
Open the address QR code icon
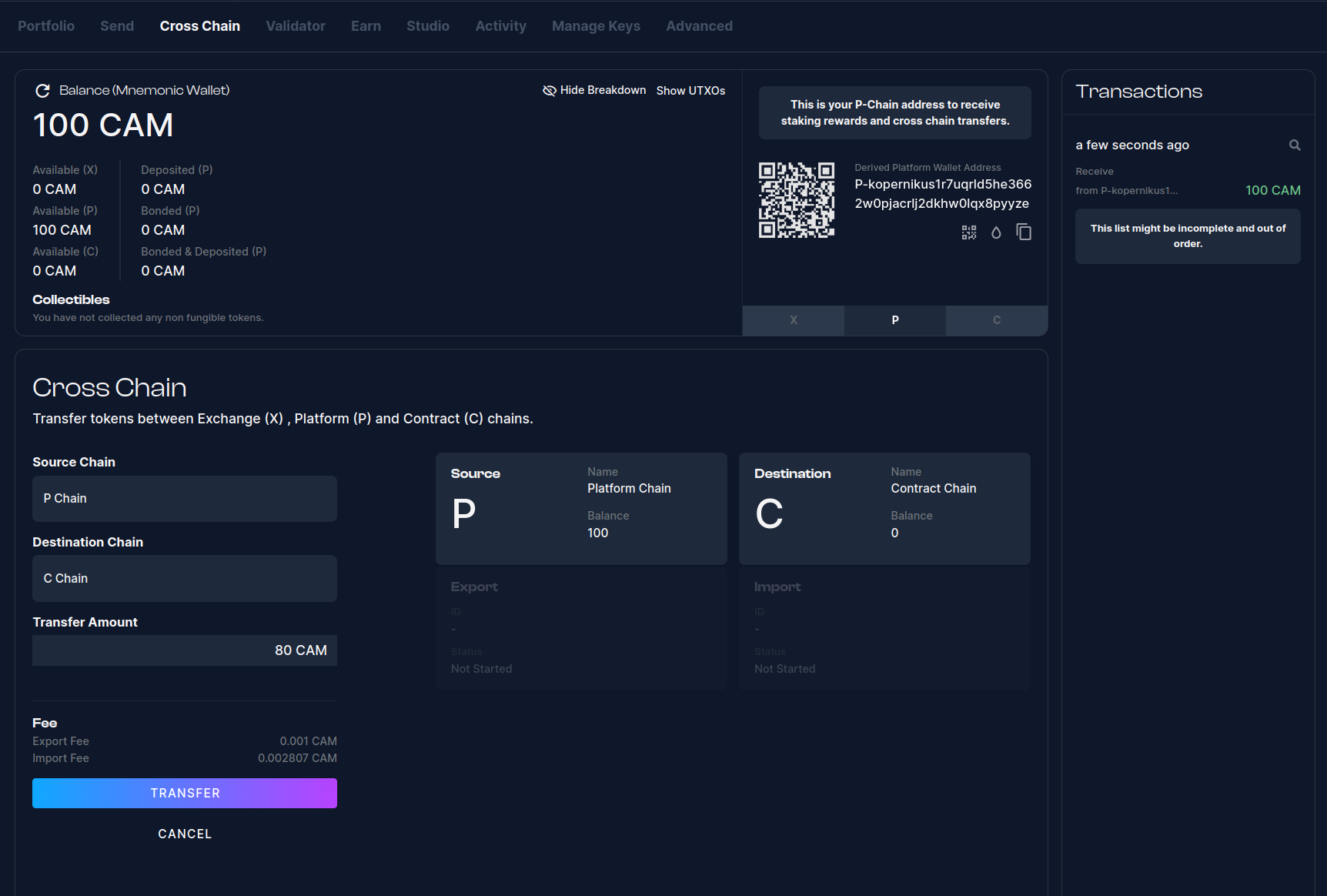coord(968,232)
